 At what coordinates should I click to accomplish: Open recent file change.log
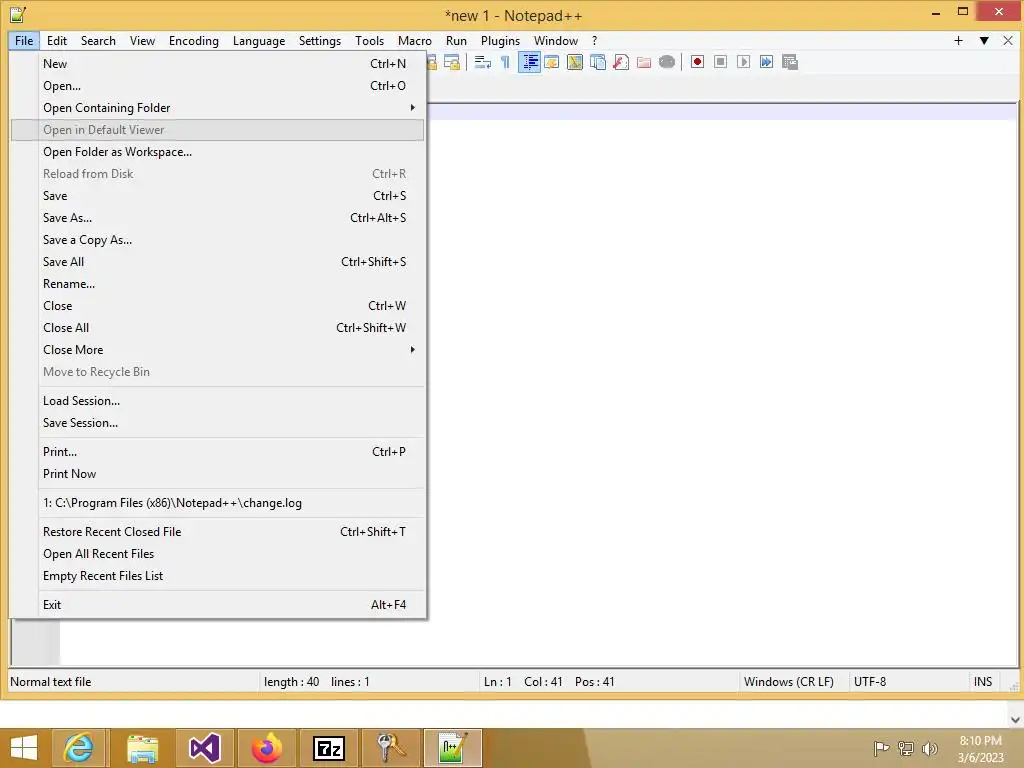(x=218, y=503)
